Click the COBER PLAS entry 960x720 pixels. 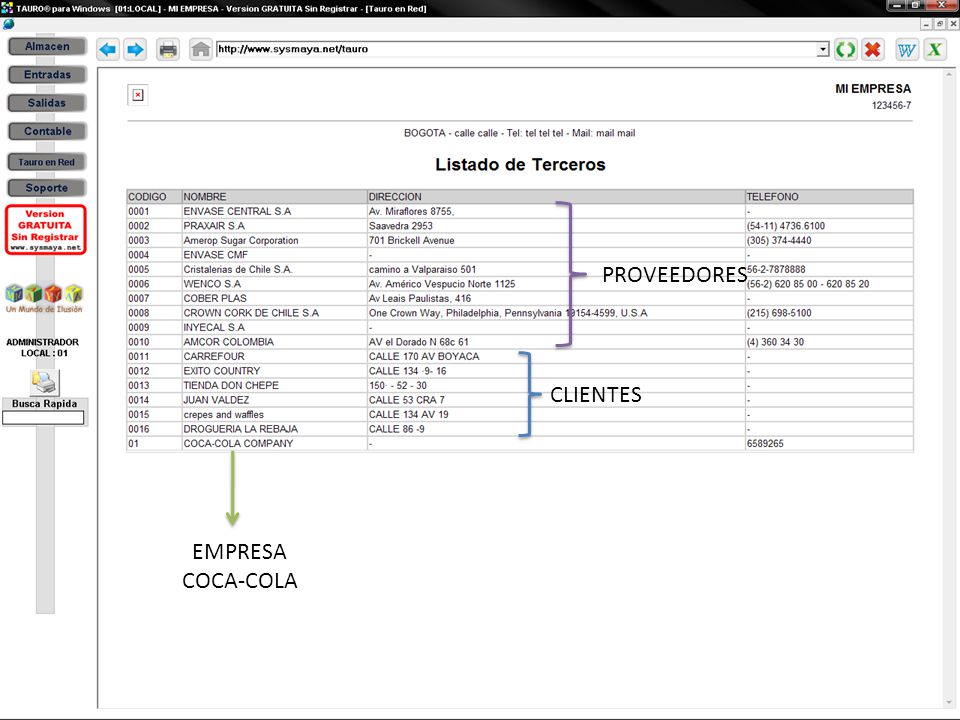pos(215,299)
